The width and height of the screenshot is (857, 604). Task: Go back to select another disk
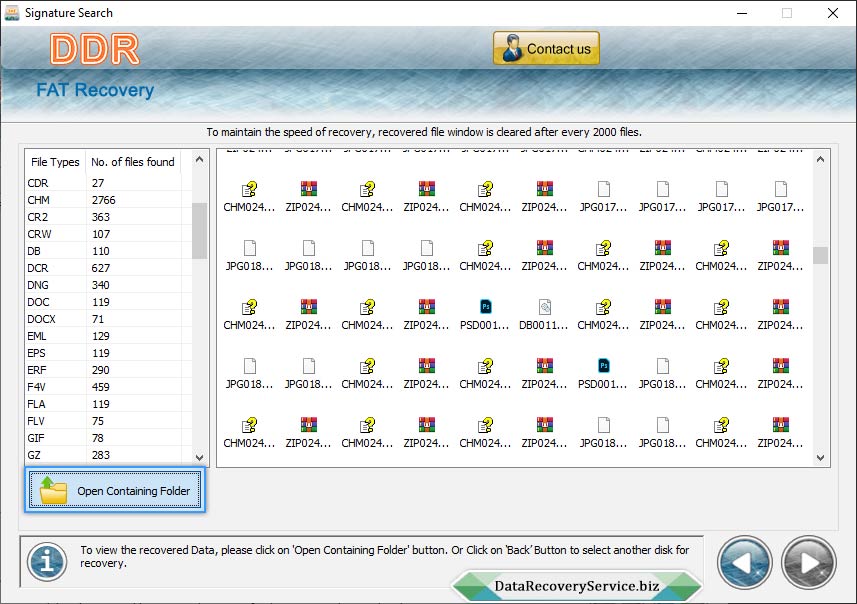tap(744, 562)
